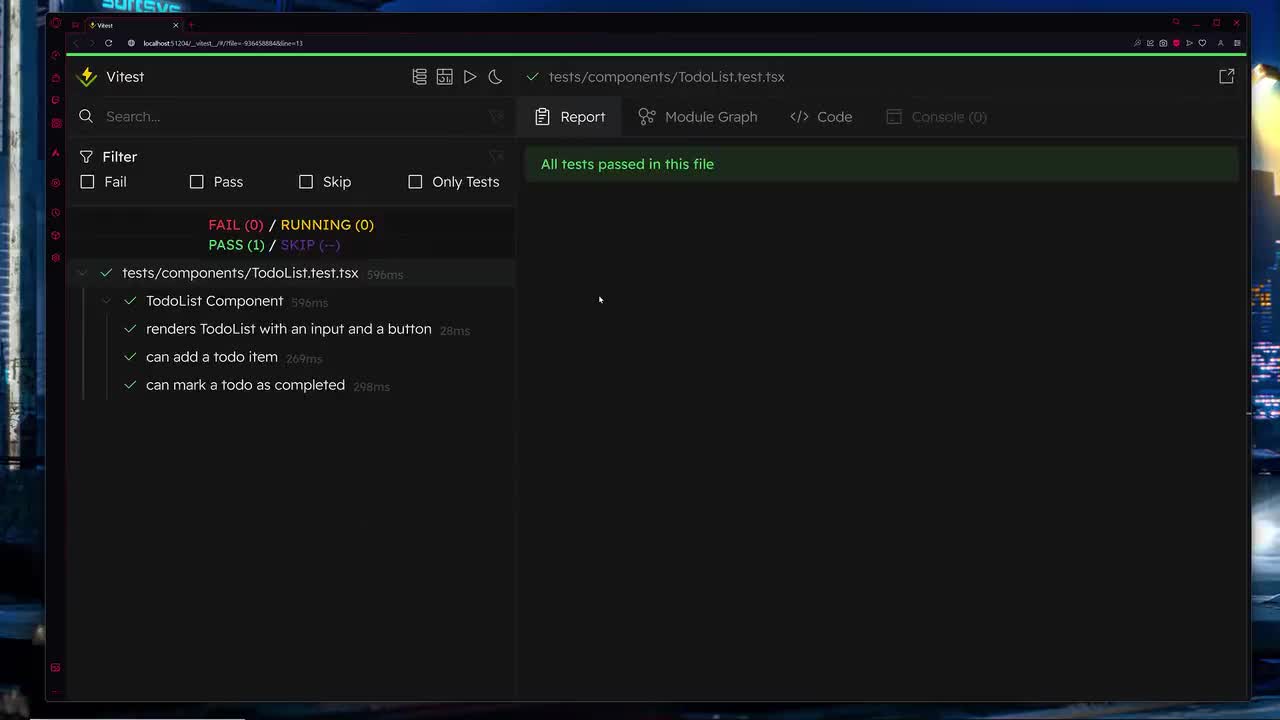This screenshot has height=720, width=1280.
Task: Click the pass checkmark beside 'can mark a todo as completed'
Action: click(x=130, y=385)
